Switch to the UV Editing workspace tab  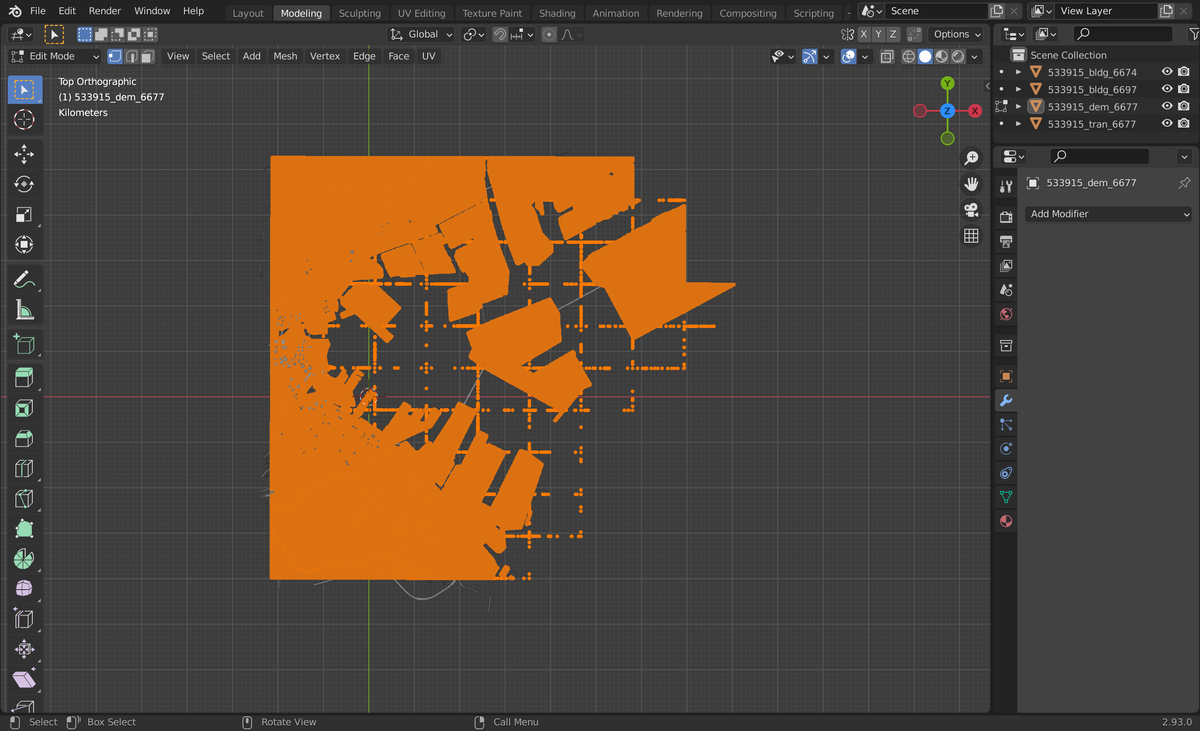click(421, 13)
